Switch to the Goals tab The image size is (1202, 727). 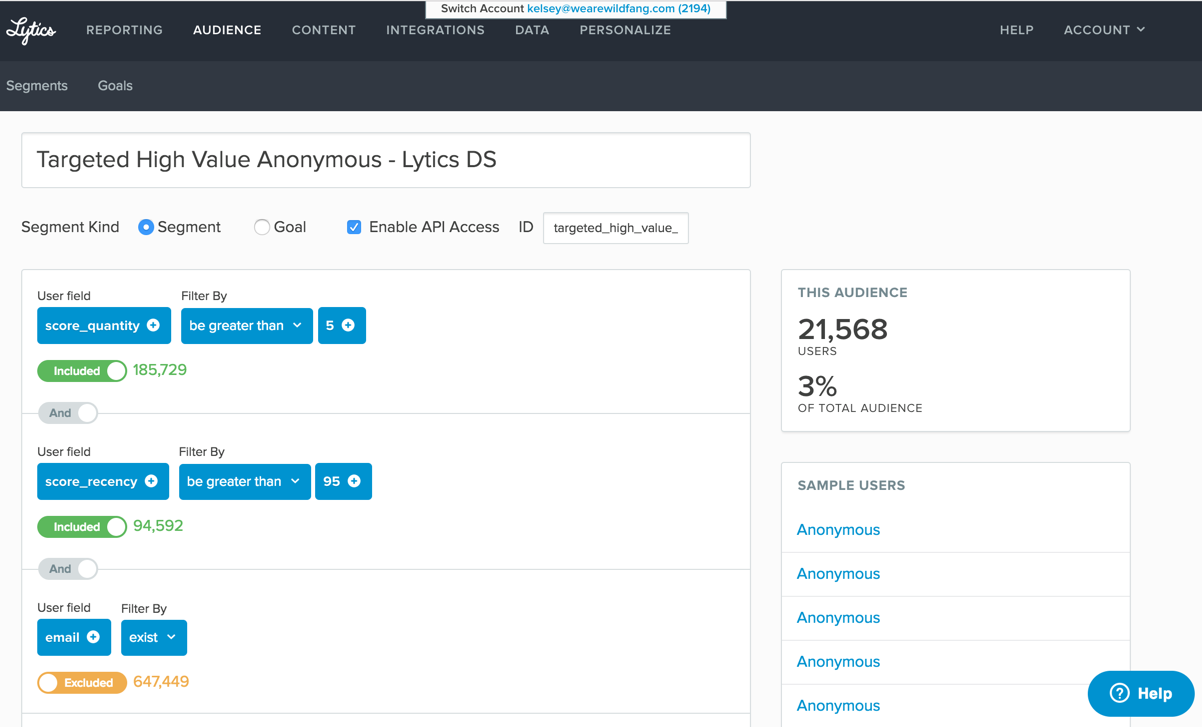(x=115, y=86)
